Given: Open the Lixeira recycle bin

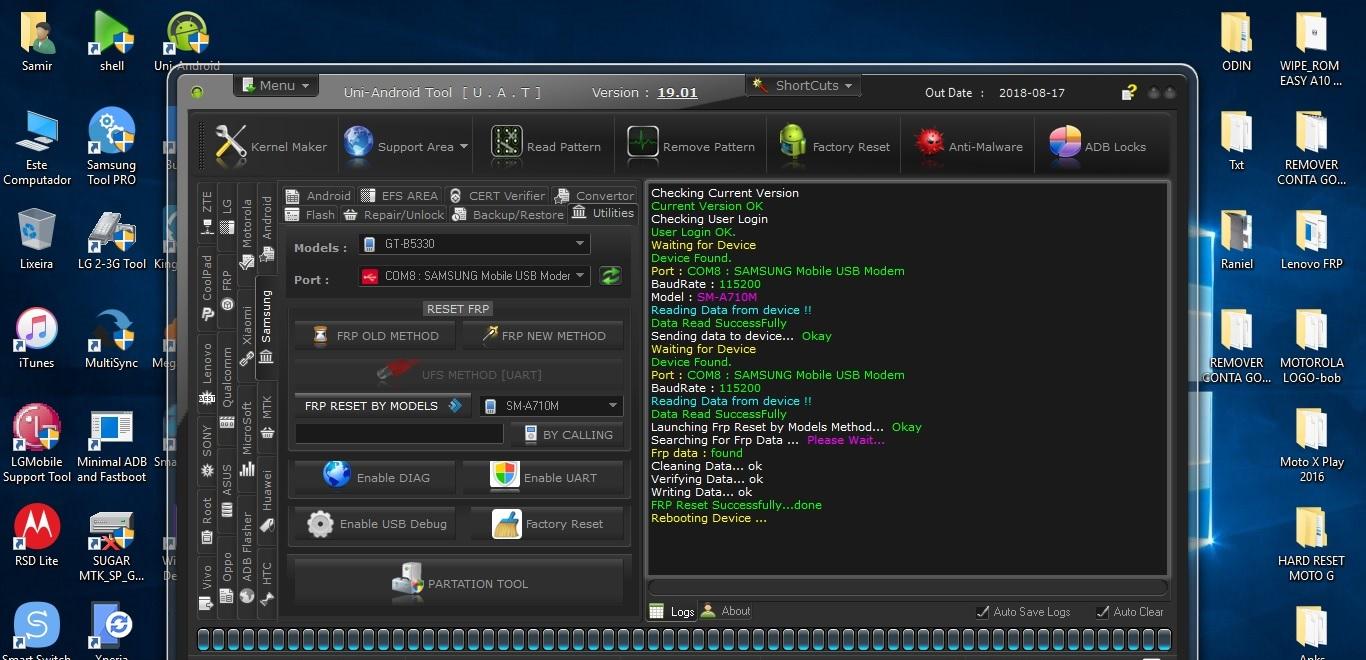Looking at the screenshot, I should (x=37, y=240).
